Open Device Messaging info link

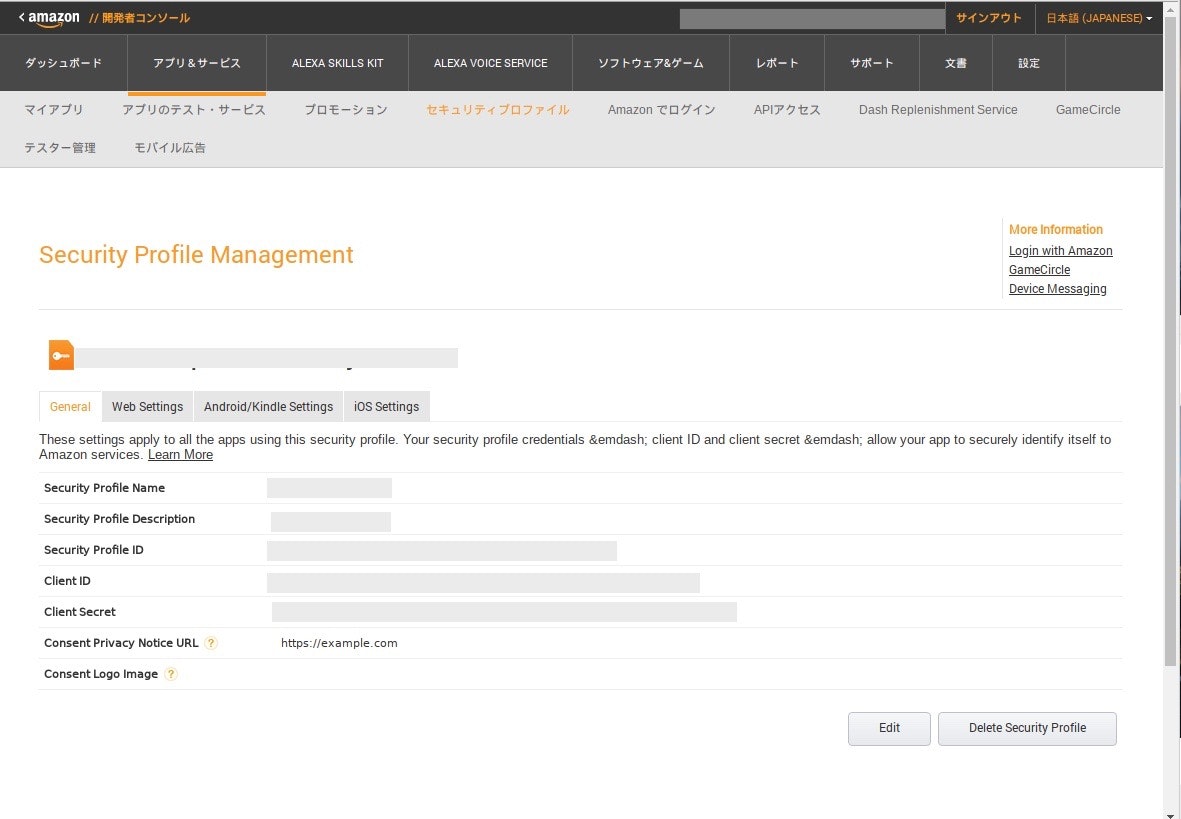1057,289
